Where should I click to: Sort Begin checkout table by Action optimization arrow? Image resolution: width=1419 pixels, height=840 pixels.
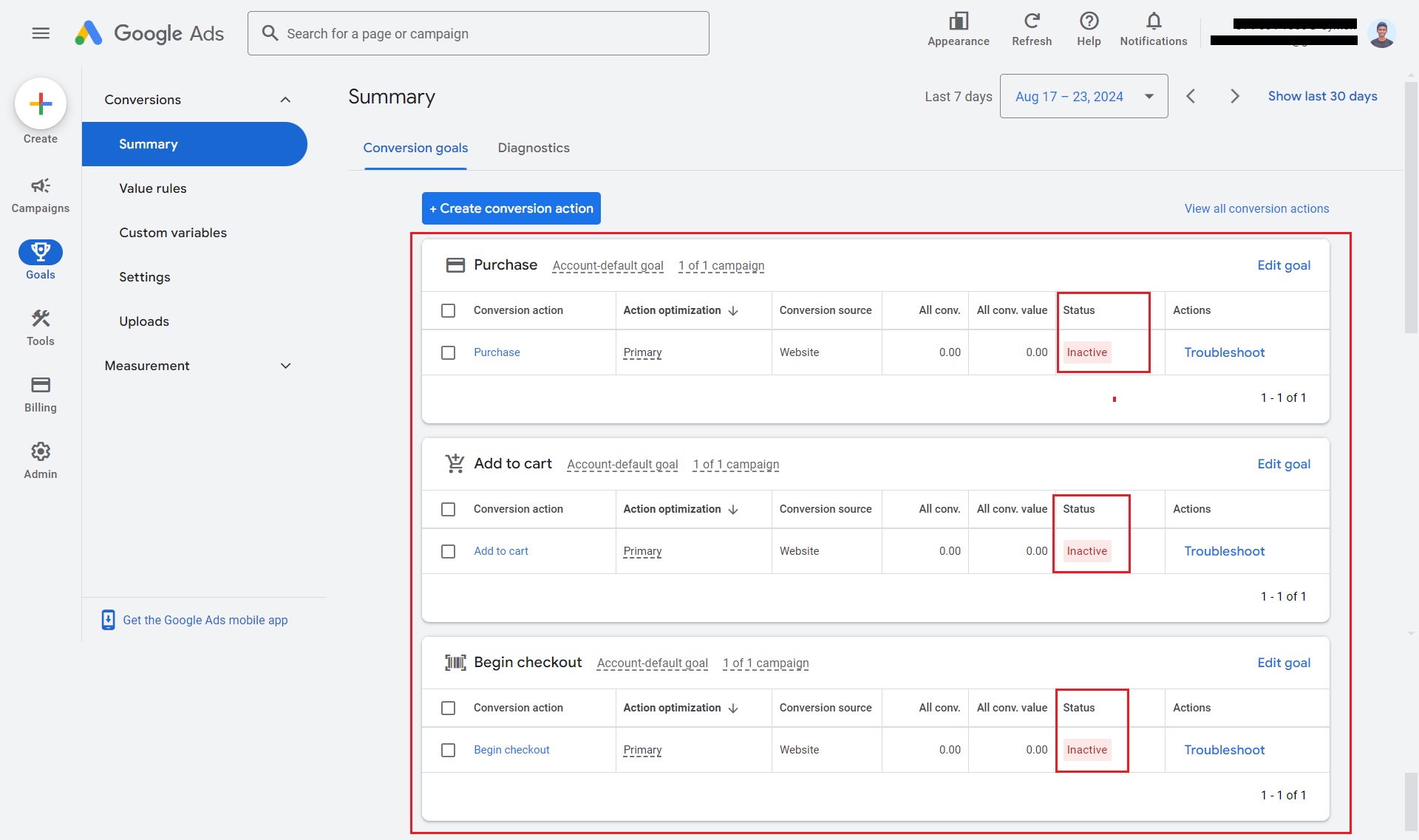[x=733, y=708]
